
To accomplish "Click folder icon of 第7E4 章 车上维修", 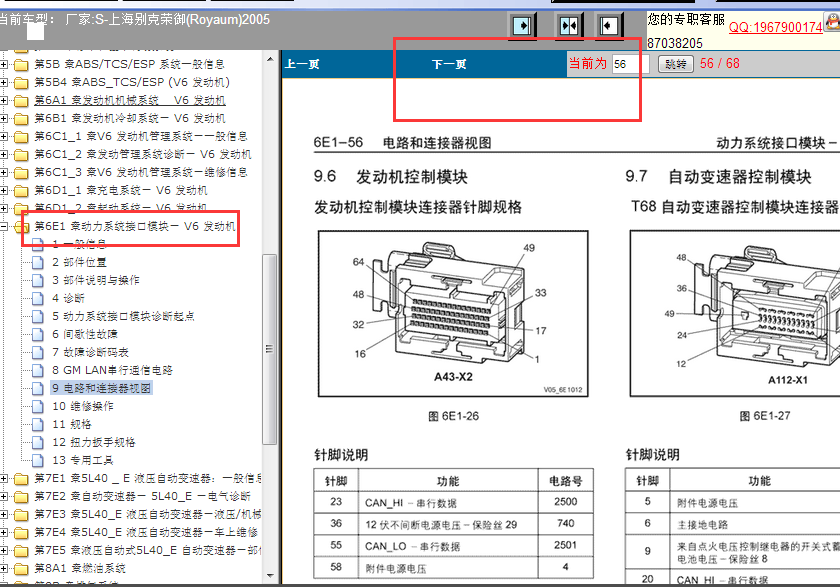I will [21, 532].
